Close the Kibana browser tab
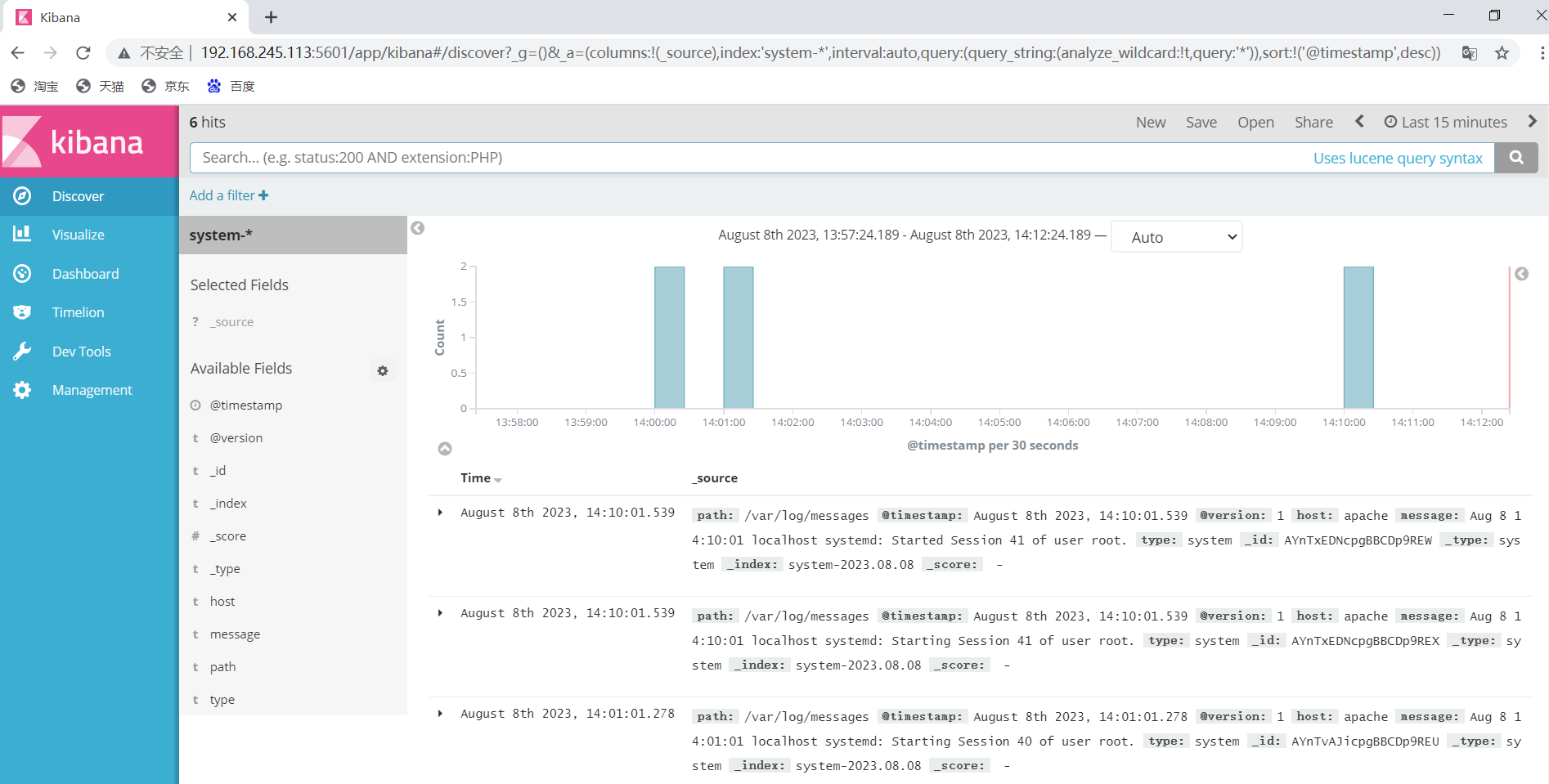Screen dimensions: 1549x784 click(232, 17)
